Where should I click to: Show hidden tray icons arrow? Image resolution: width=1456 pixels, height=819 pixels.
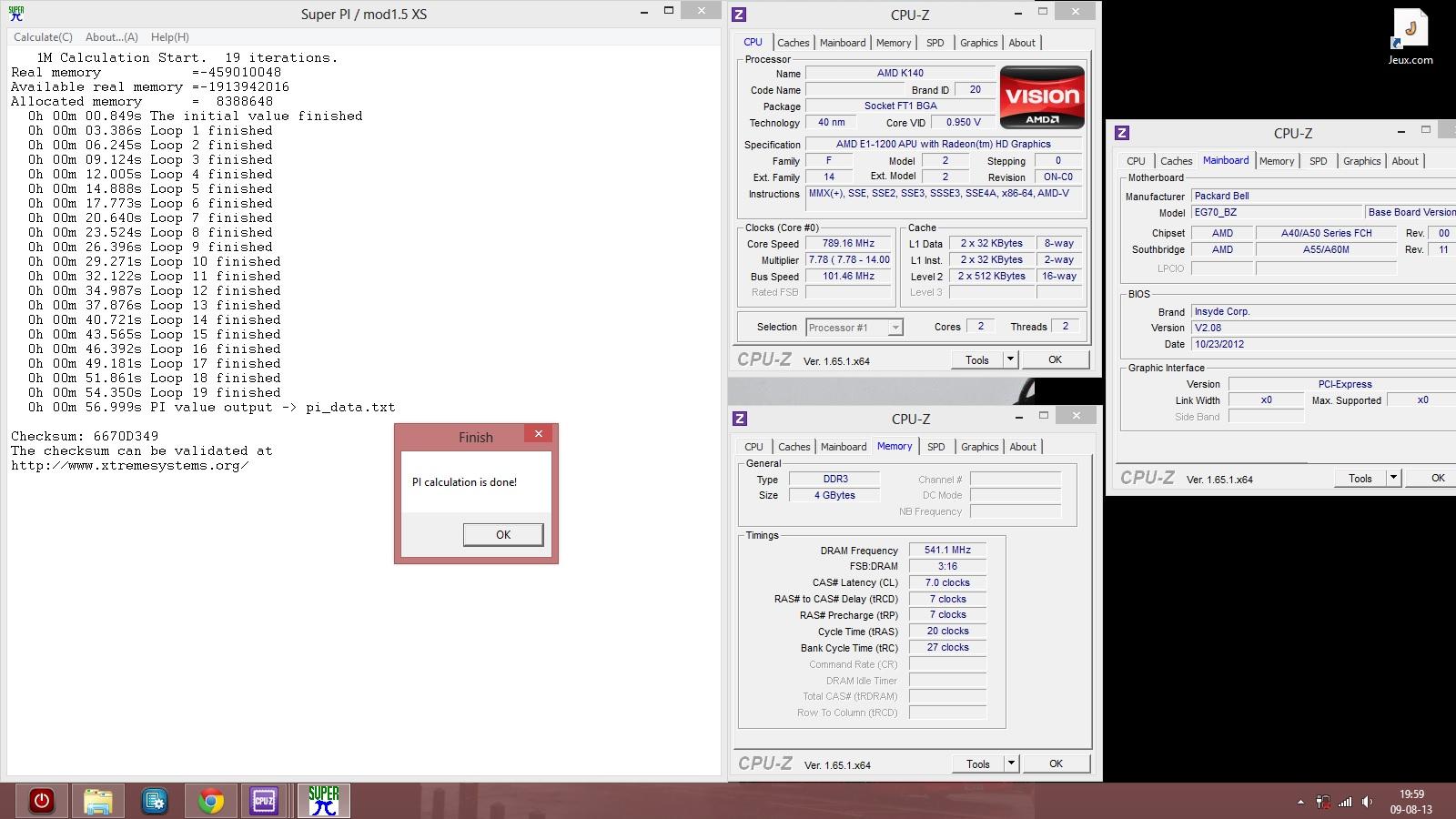[x=1300, y=803]
